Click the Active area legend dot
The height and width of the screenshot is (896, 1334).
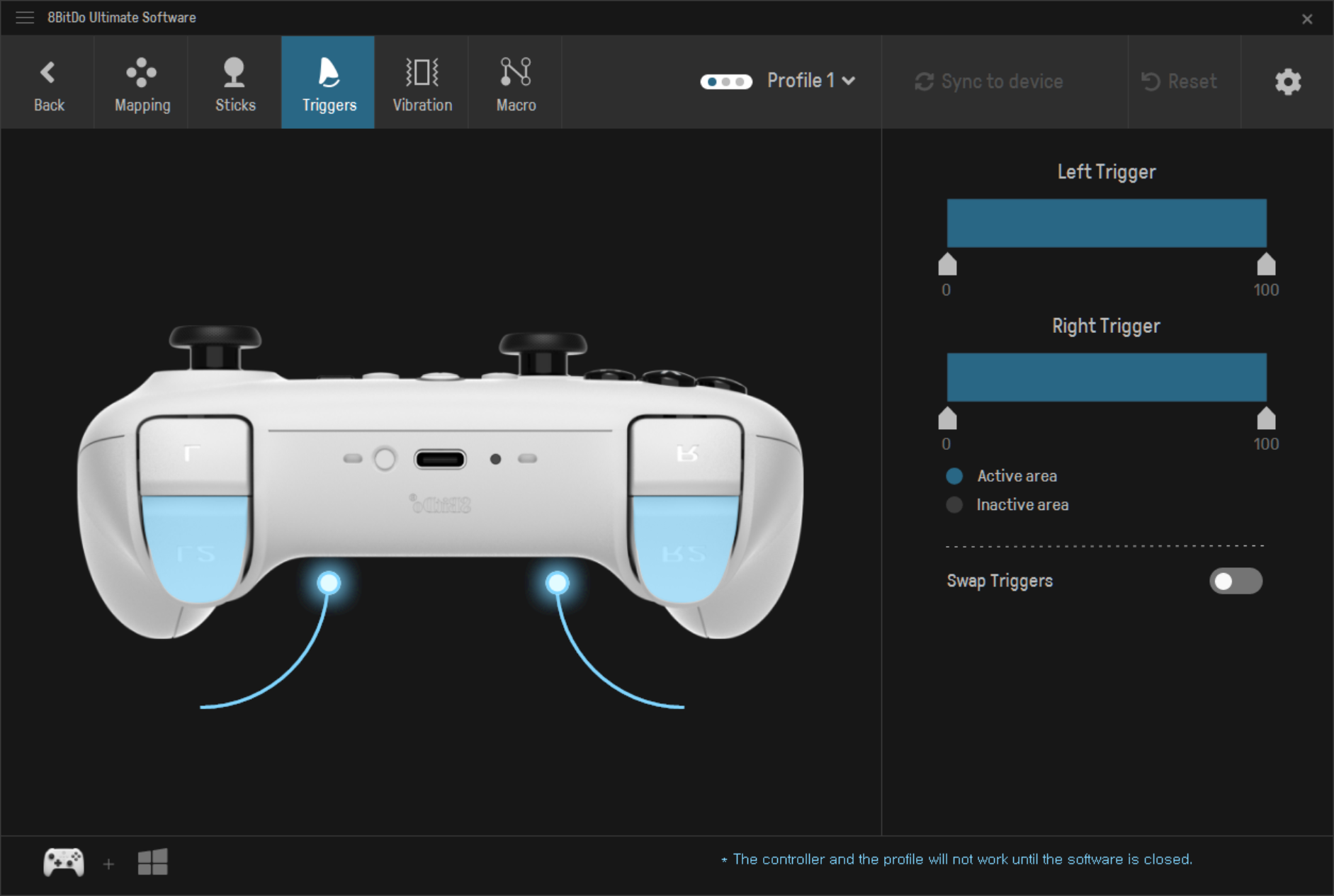[x=954, y=476]
